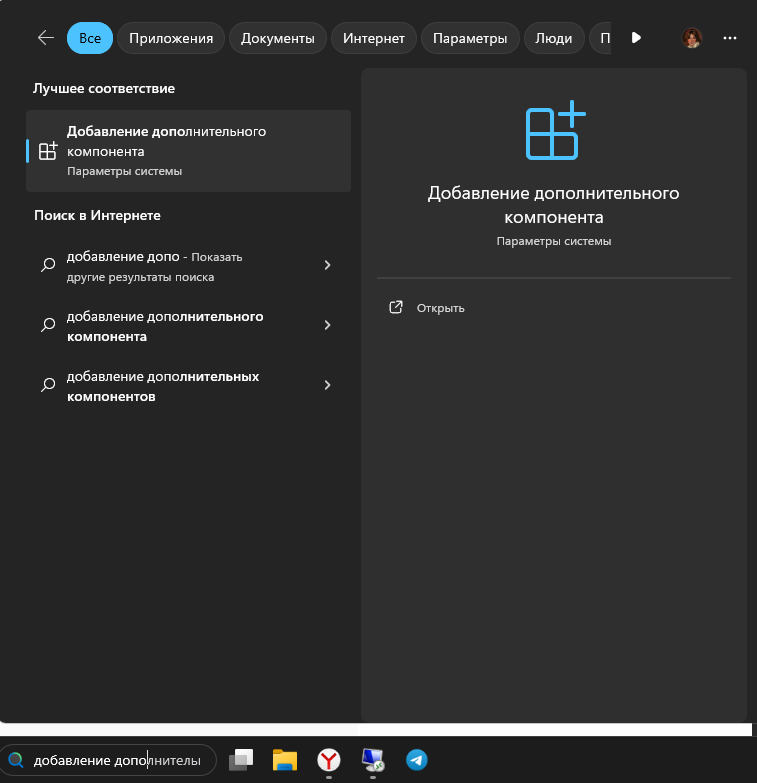Expand "добавление дополнительных компонентов" web result chevron

(x=328, y=385)
